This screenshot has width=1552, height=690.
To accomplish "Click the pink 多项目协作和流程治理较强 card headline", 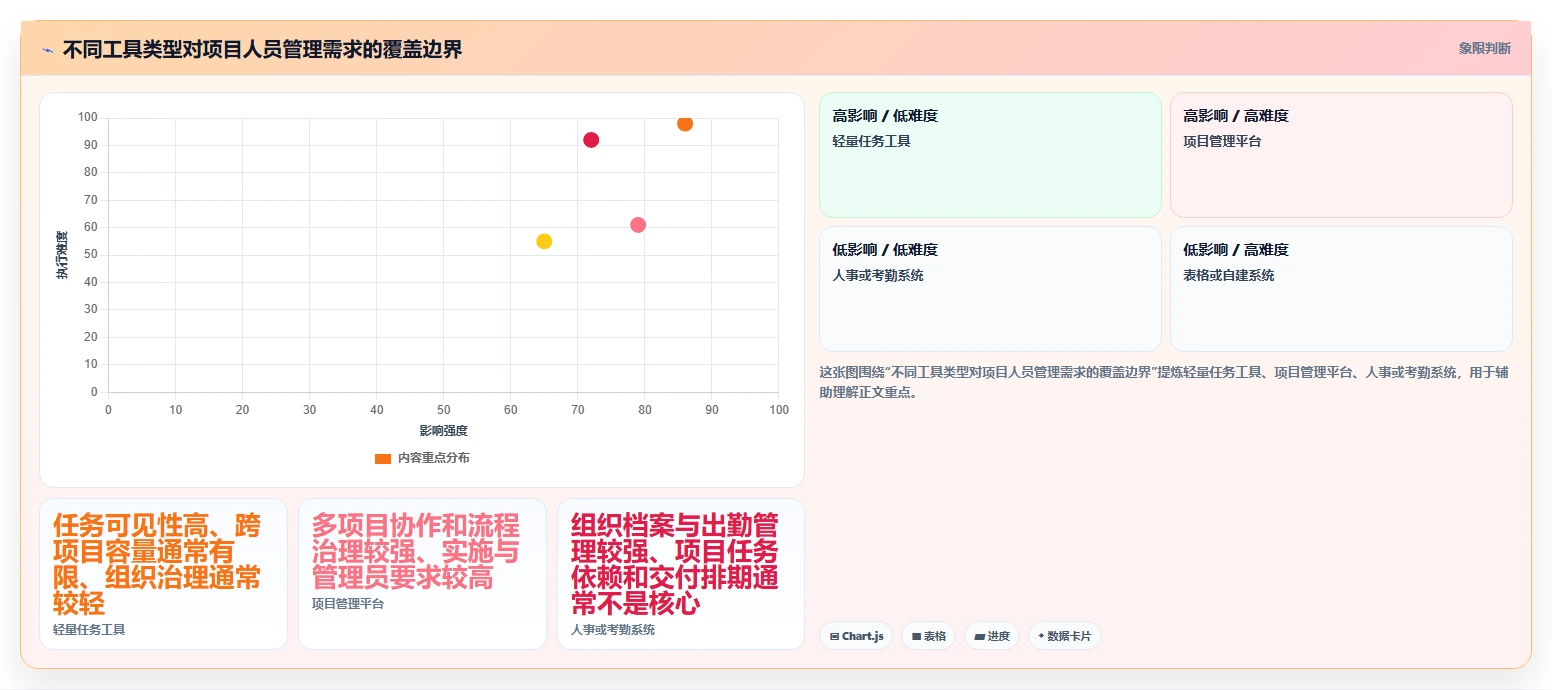I will point(415,551).
